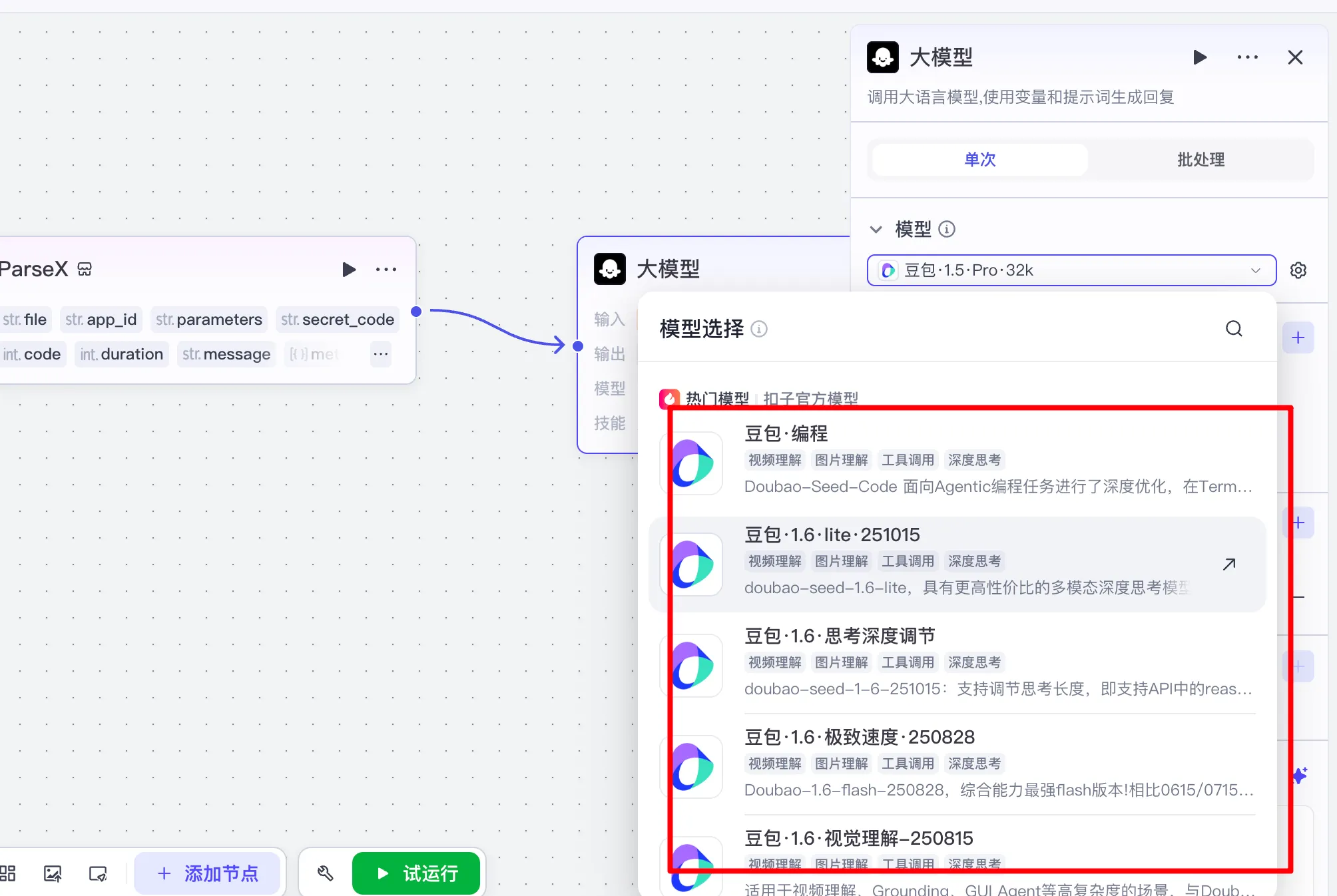Open model settings gear icon
The image size is (1337, 896).
click(1298, 270)
